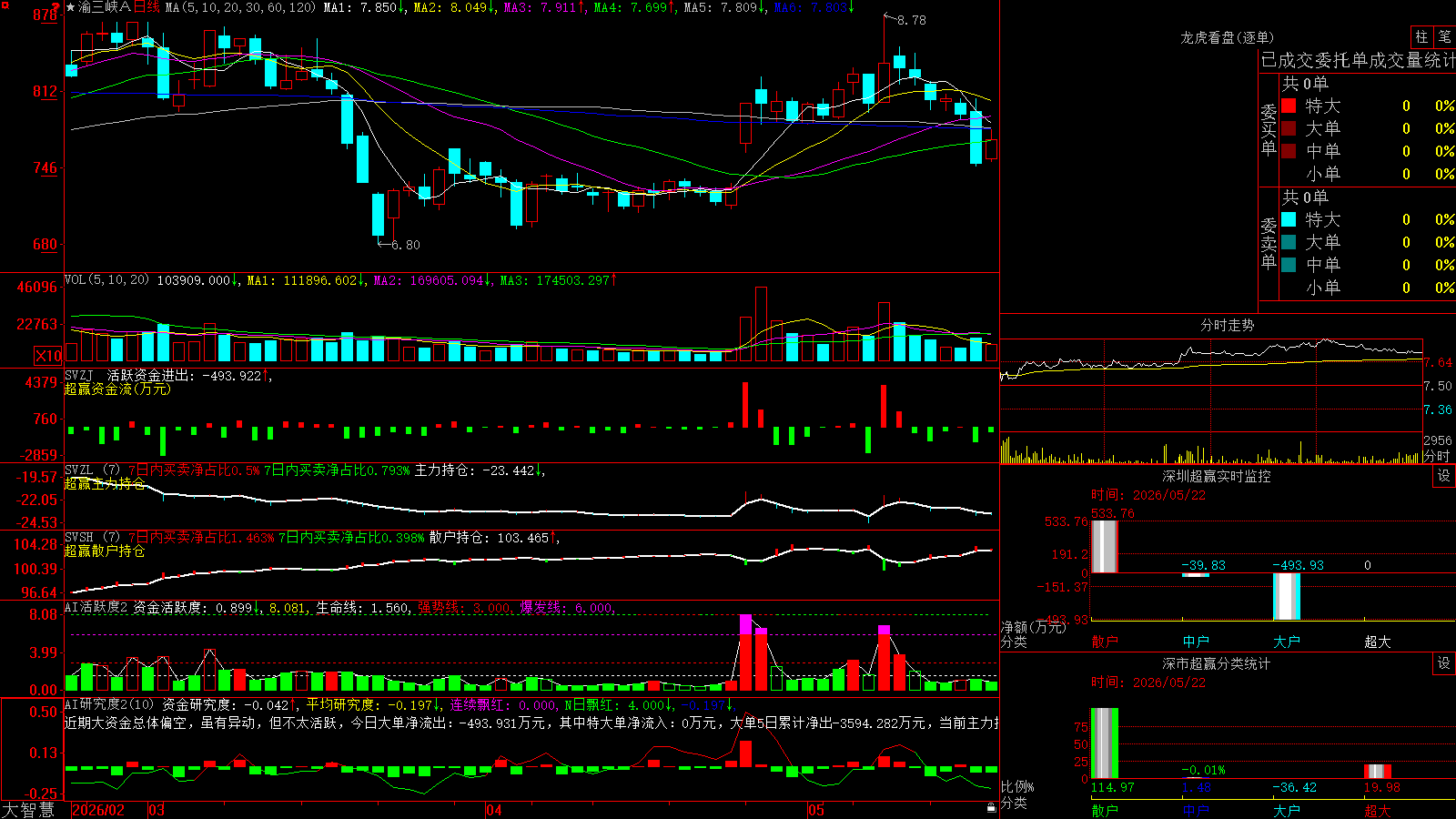
Task: Click the 生命线: 1.560 label
Action: (363, 607)
